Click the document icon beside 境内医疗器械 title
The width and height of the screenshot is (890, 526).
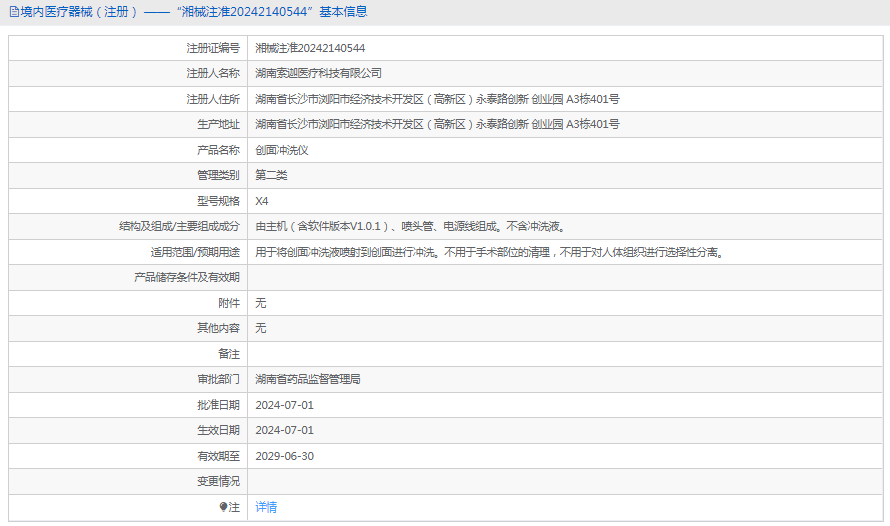point(14,12)
